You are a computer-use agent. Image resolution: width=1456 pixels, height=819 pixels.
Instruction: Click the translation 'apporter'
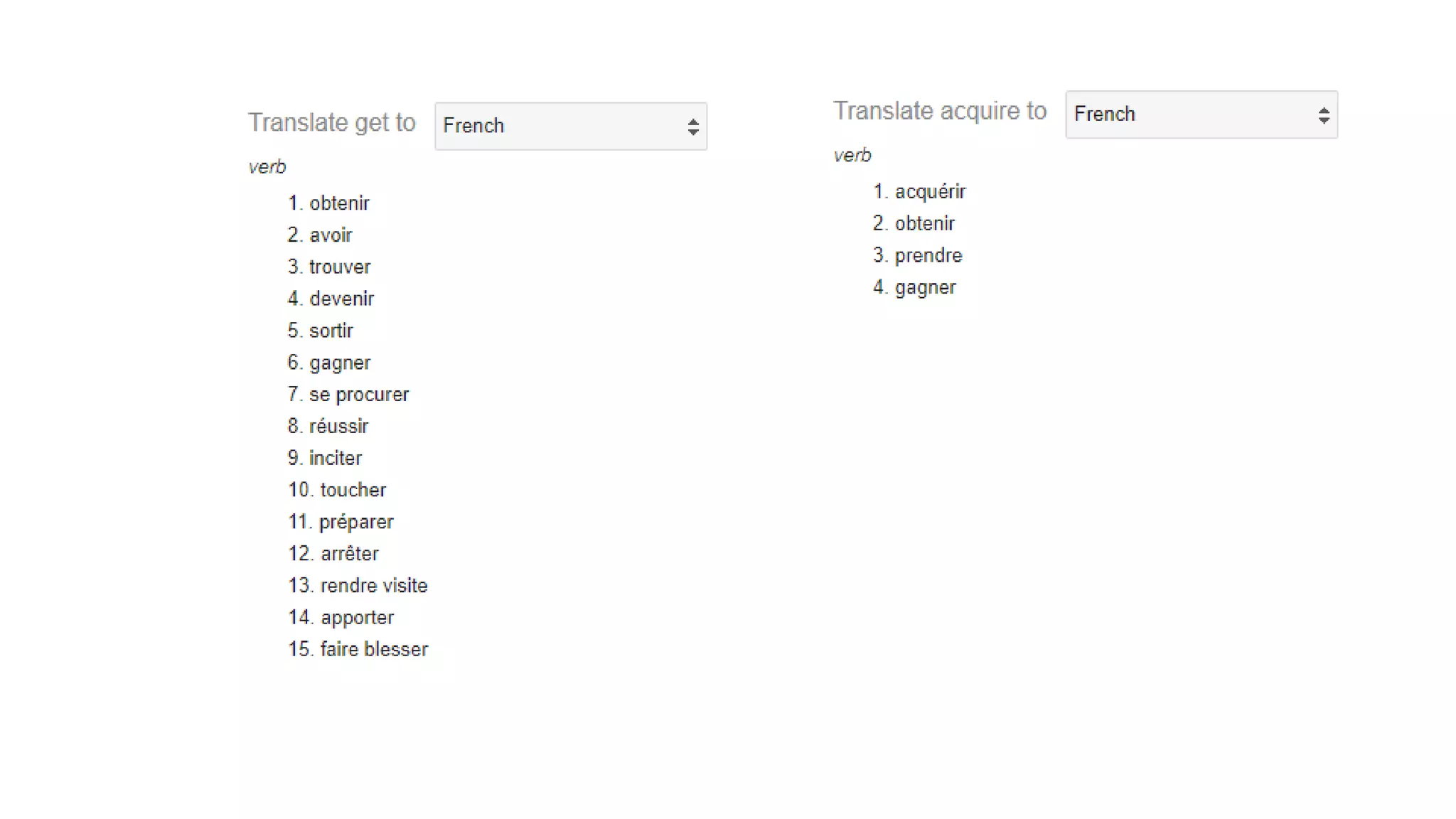[357, 618]
